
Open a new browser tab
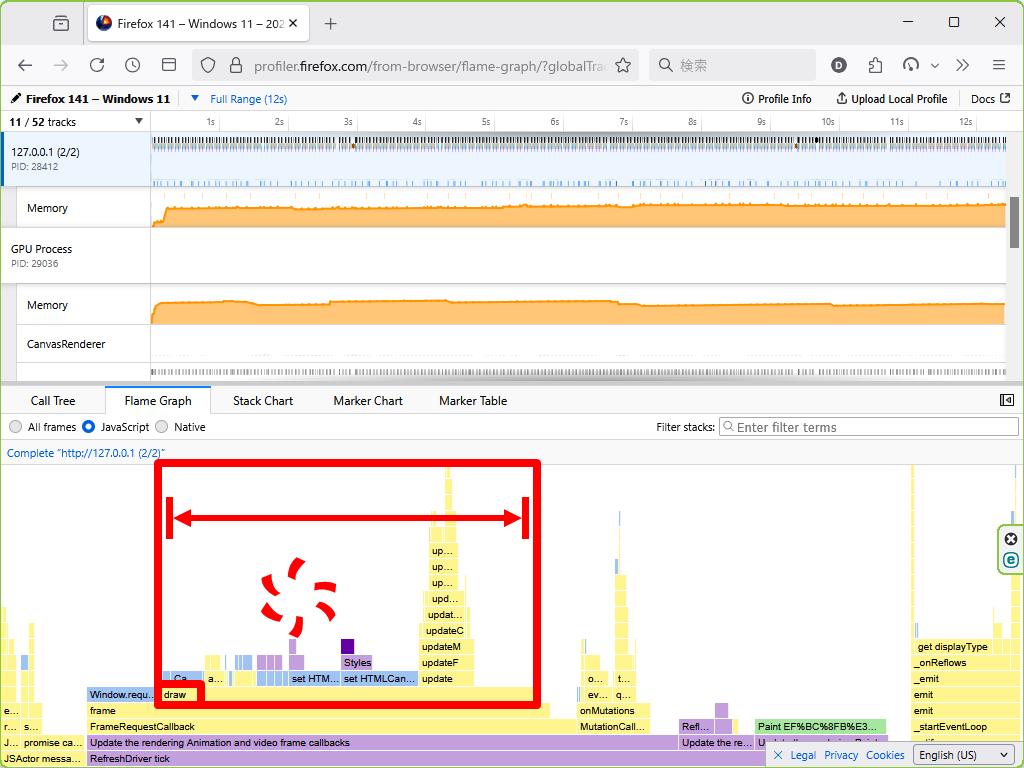(330, 24)
